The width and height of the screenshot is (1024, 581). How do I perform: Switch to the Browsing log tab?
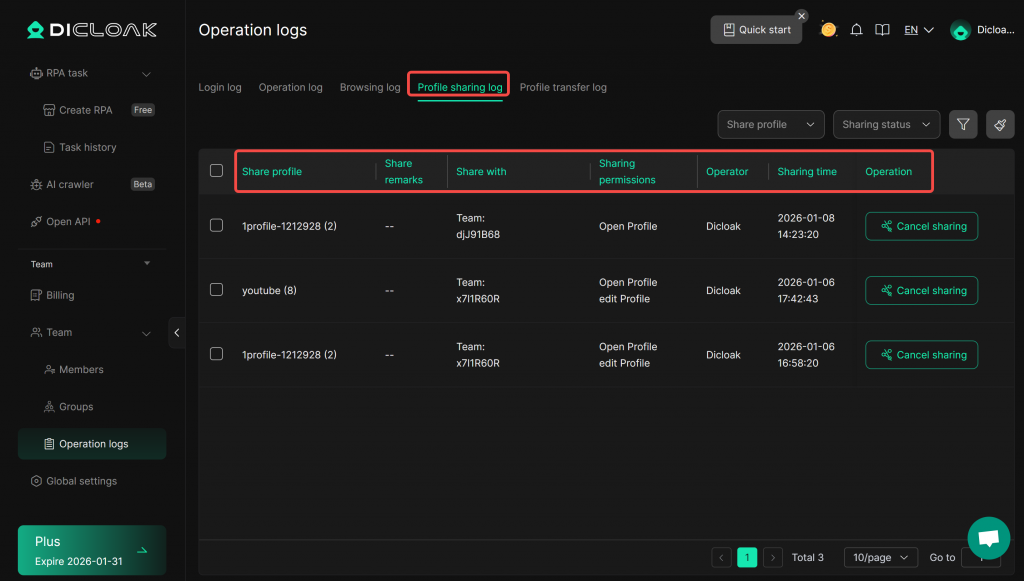370,87
